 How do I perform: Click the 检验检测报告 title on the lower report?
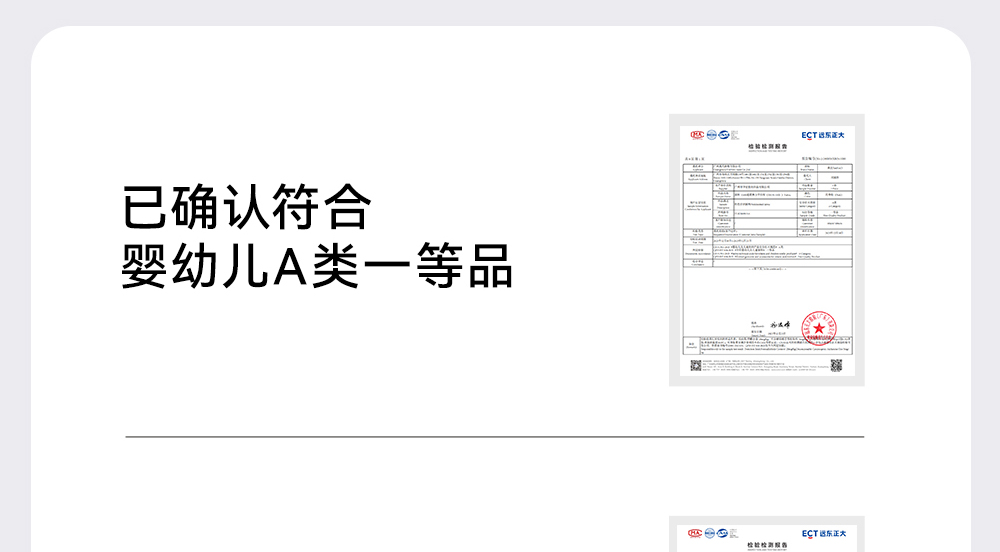(x=766, y=545)
